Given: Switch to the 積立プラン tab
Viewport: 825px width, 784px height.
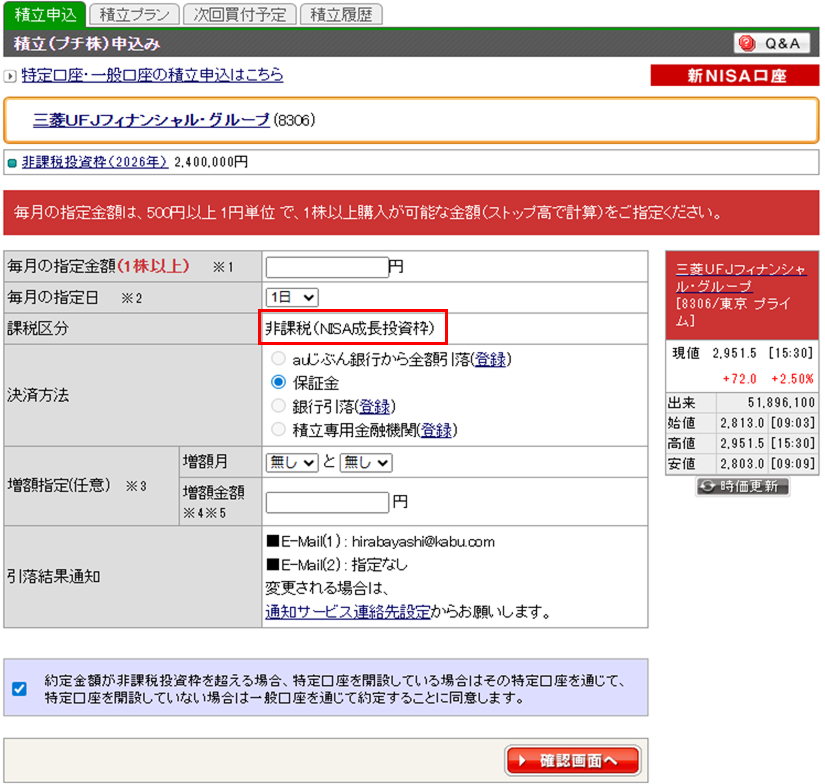Looking at the screenshot, I should tap(134, 14).
